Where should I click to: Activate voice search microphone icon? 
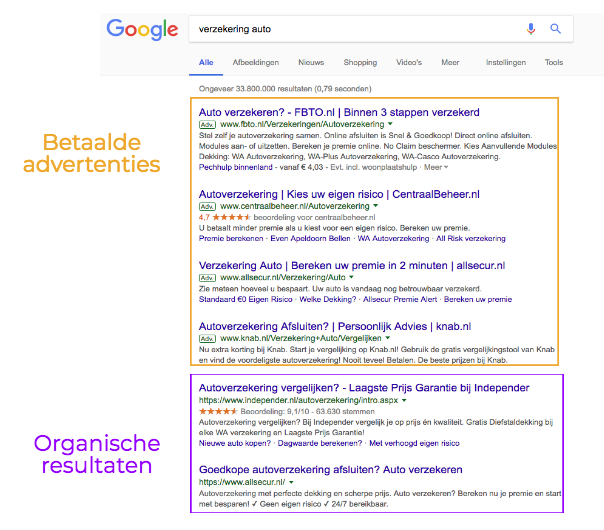[530, 29]
